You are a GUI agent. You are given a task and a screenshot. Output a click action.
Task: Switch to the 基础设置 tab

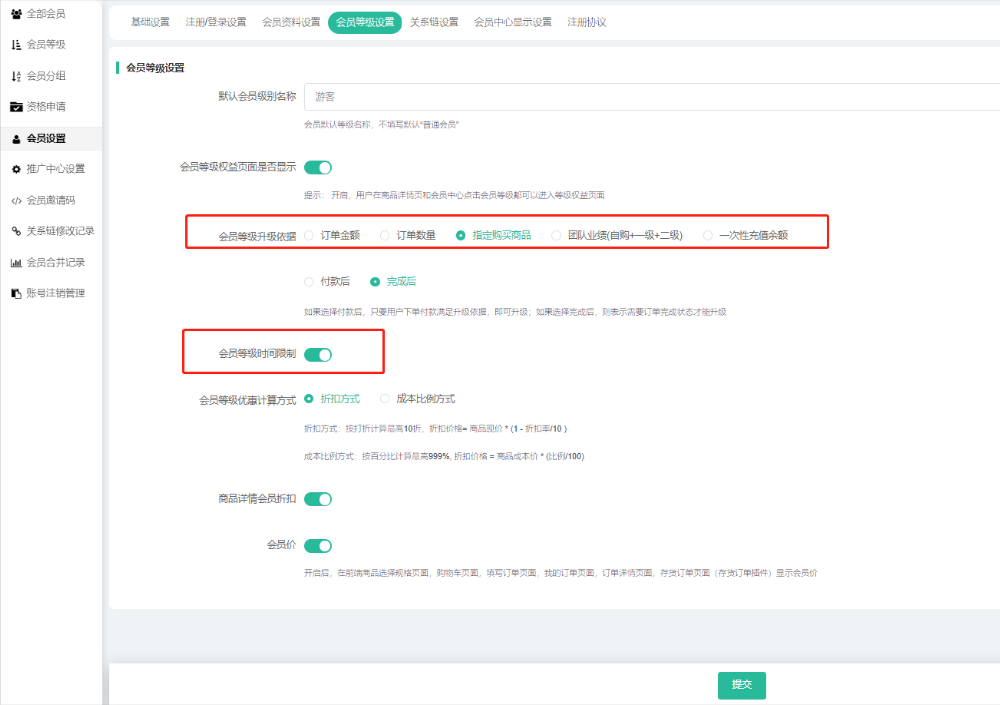point(150,22)
